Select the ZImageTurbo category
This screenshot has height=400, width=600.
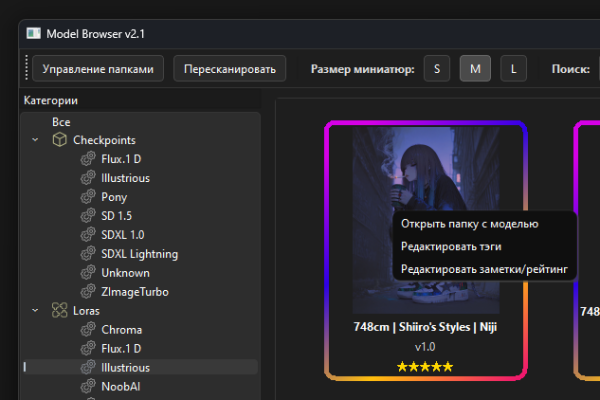(135, 292)
